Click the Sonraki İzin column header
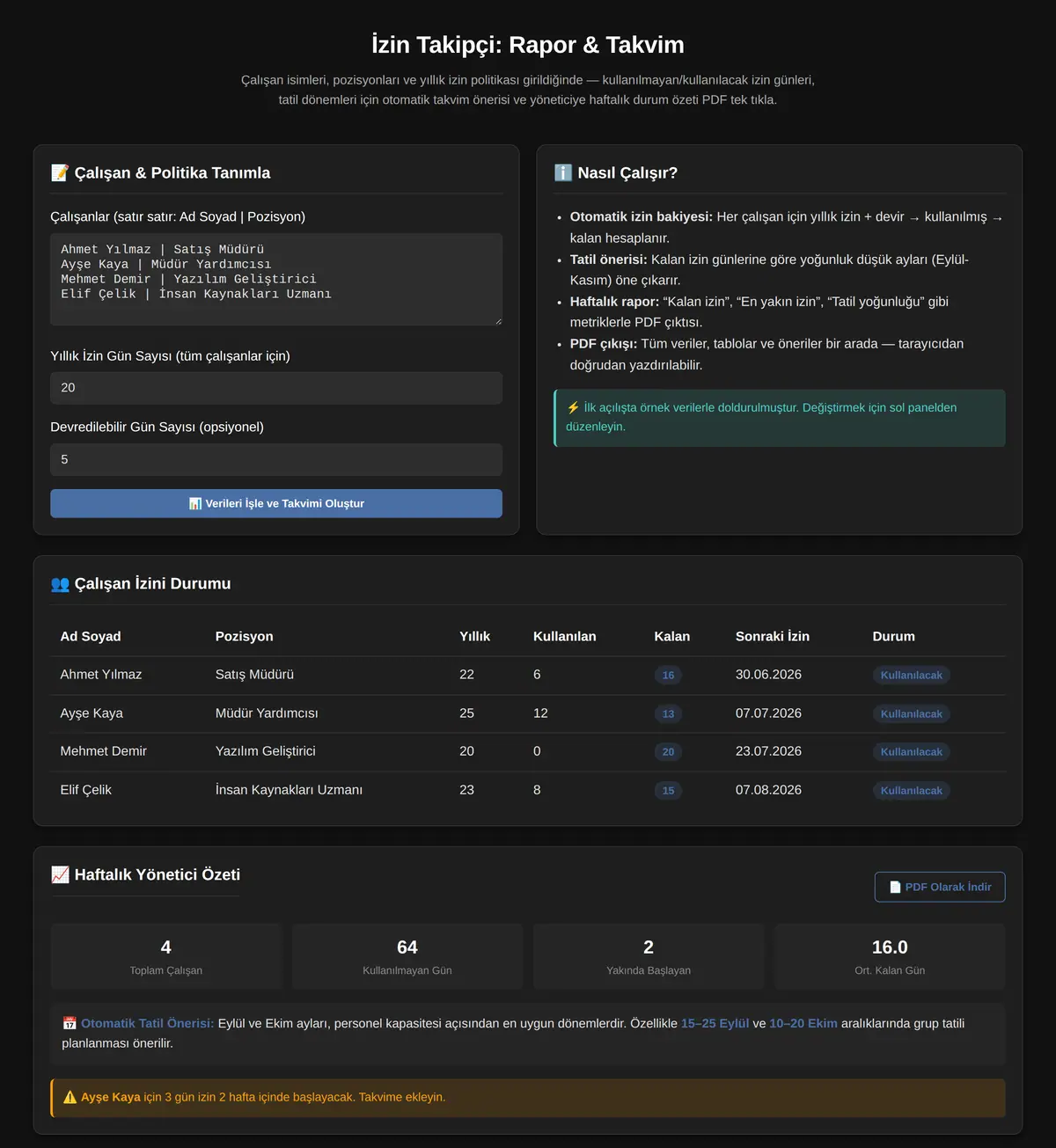Screen dimensions: 1056x1148 (773, 636)
